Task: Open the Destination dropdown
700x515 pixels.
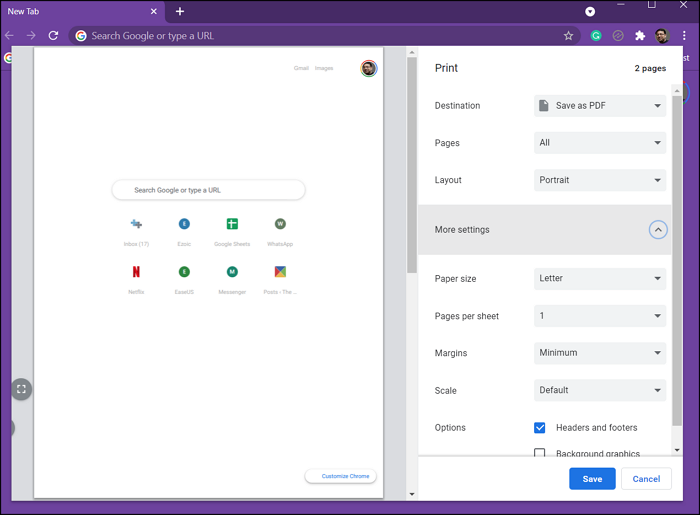Action: point(600,106)
